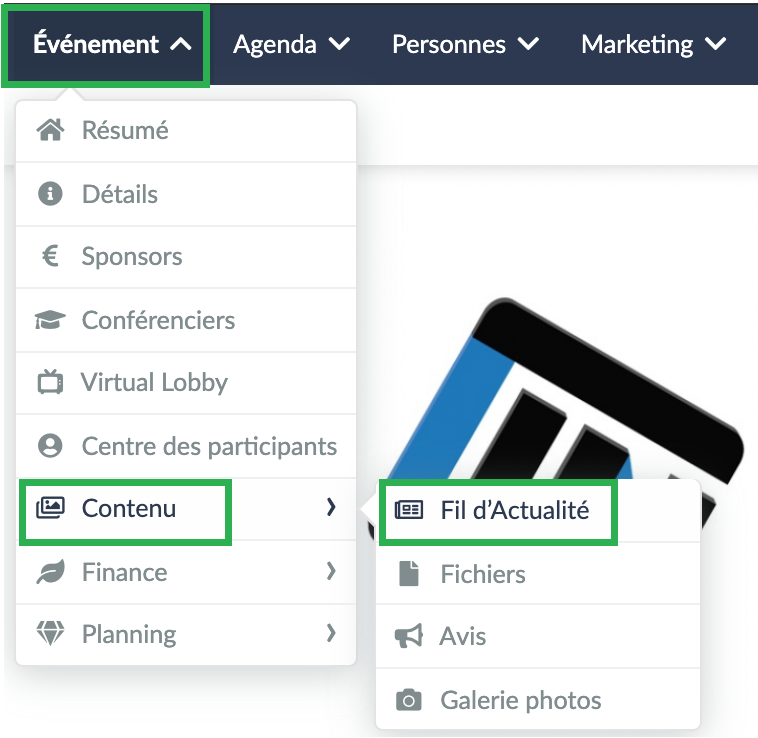Click the user icon for Centre des participants

[50, 446]
